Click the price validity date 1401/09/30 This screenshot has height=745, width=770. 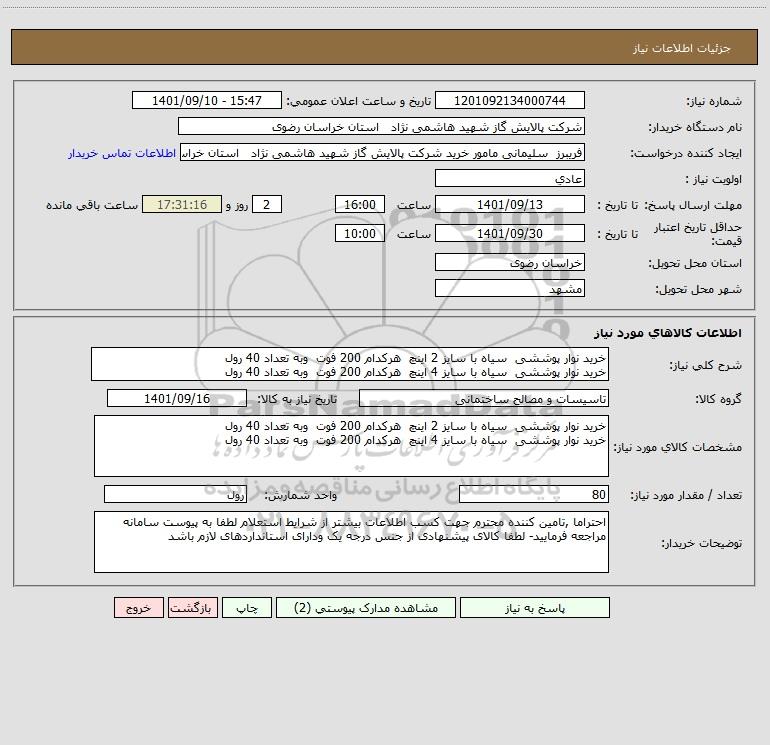tap(510, 233)
